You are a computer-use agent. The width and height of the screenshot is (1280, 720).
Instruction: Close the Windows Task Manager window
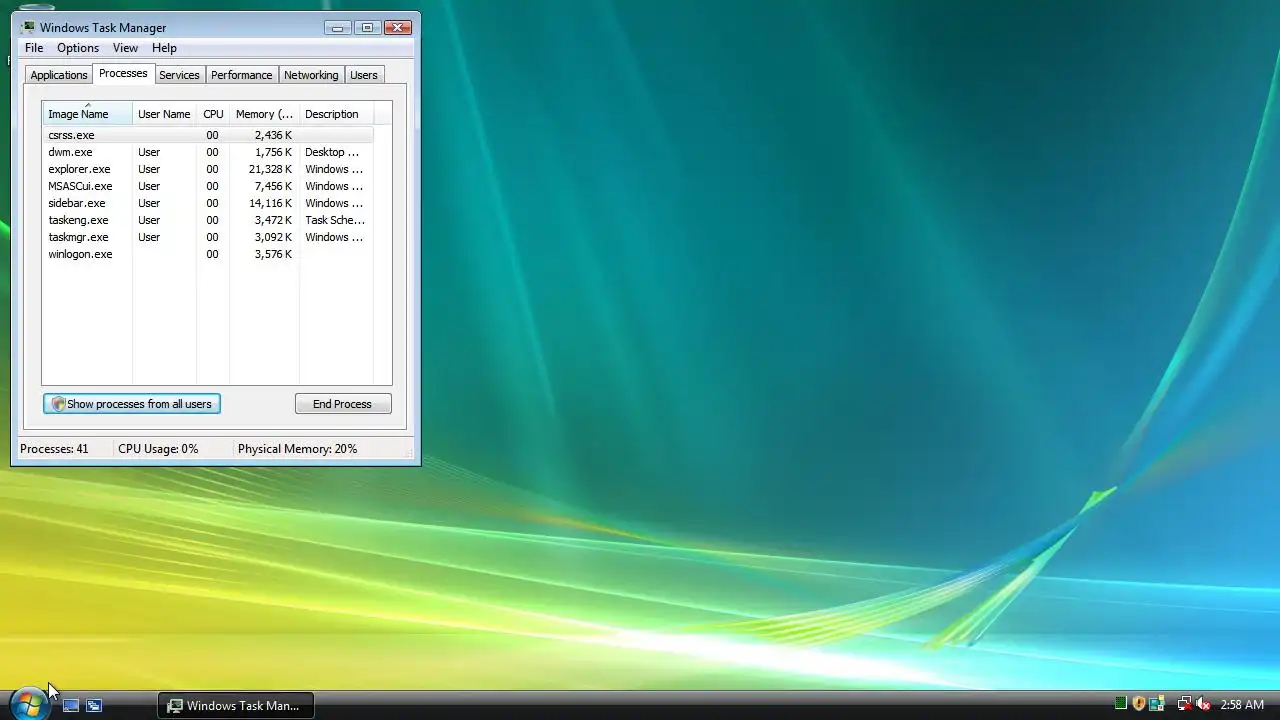tap(398, 28)
